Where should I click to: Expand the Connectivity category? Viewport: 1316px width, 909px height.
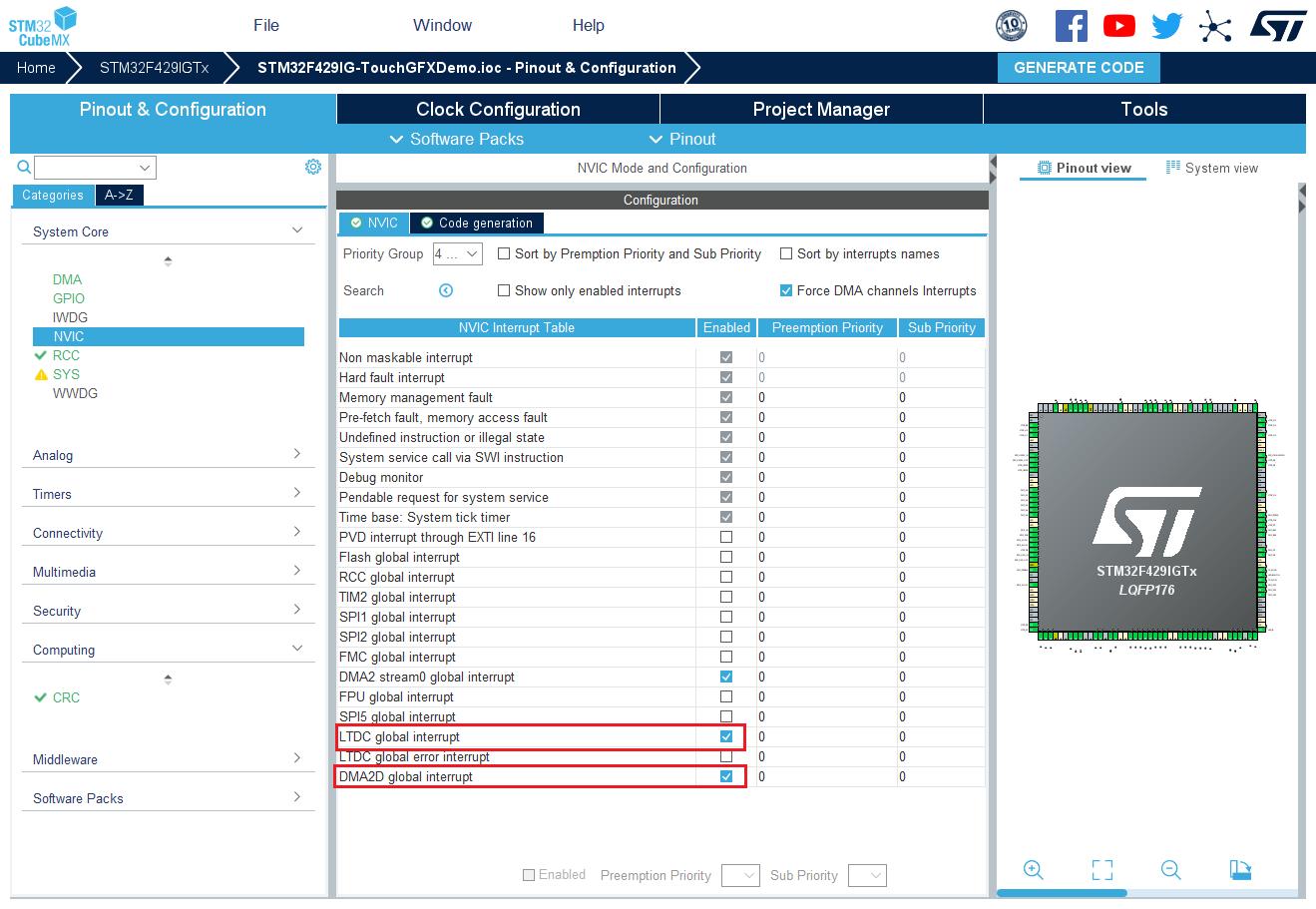click(x=168, y=533)
